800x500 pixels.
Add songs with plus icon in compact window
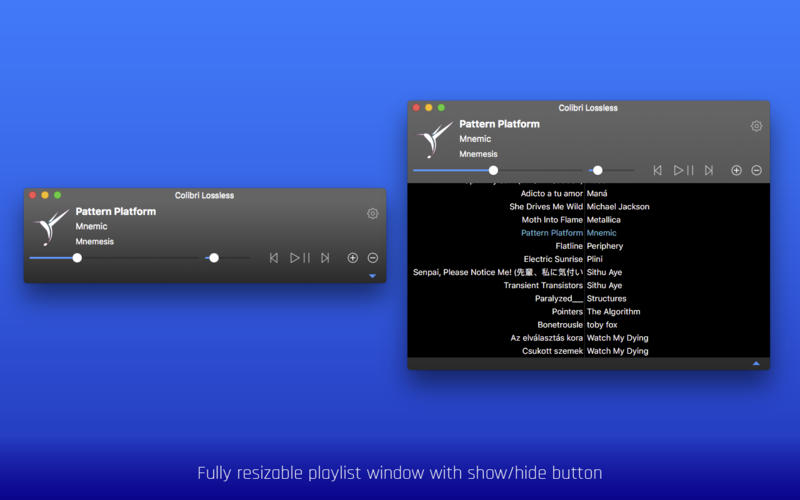pos(353,258)
